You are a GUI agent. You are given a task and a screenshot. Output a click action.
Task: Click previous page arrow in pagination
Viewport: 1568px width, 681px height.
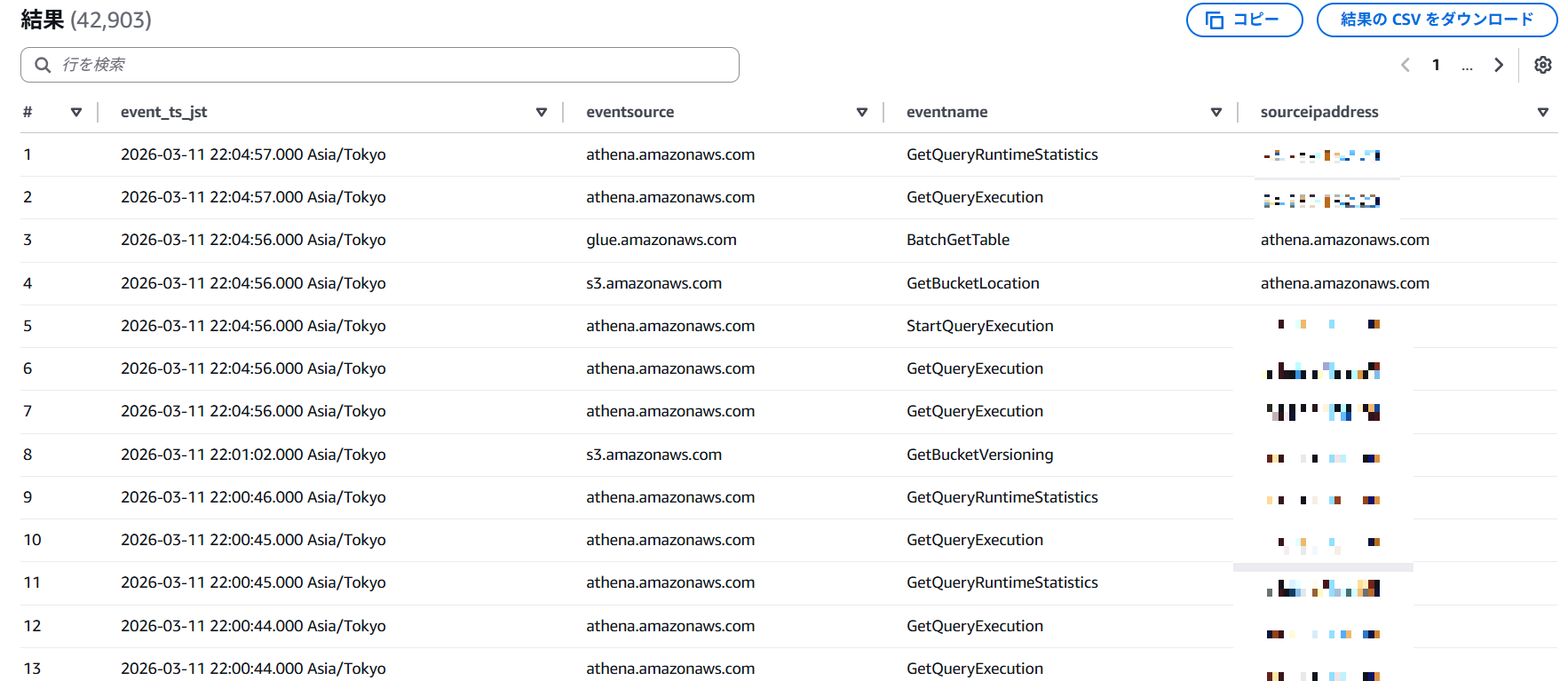click(x=1405, y=65)
